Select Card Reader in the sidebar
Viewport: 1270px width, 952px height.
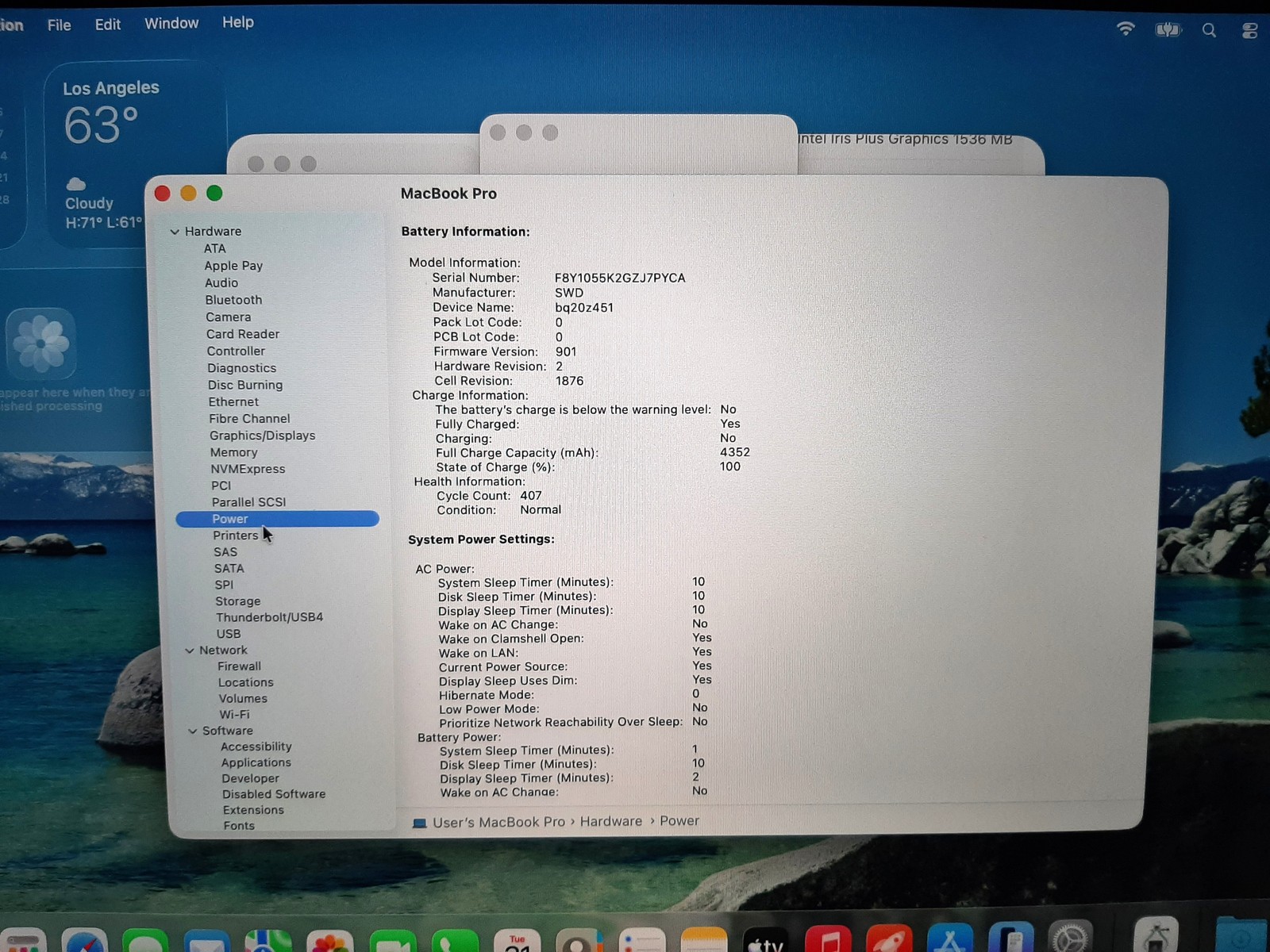tap(243, 334)
